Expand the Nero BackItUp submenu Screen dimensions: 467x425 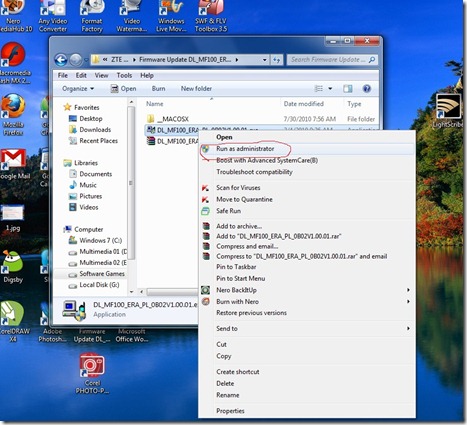tap(307, 290)
